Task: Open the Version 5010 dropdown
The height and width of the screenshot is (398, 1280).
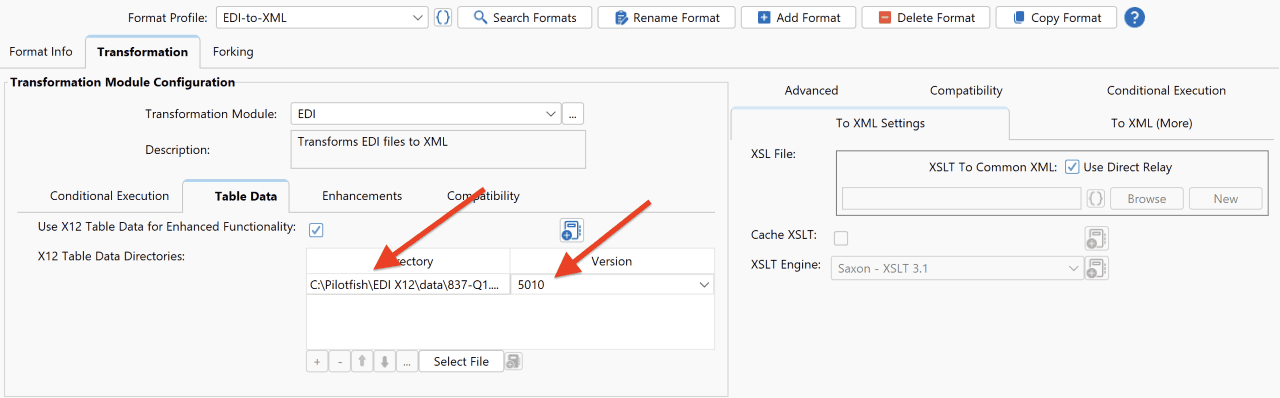Action: tap(612, 285)
